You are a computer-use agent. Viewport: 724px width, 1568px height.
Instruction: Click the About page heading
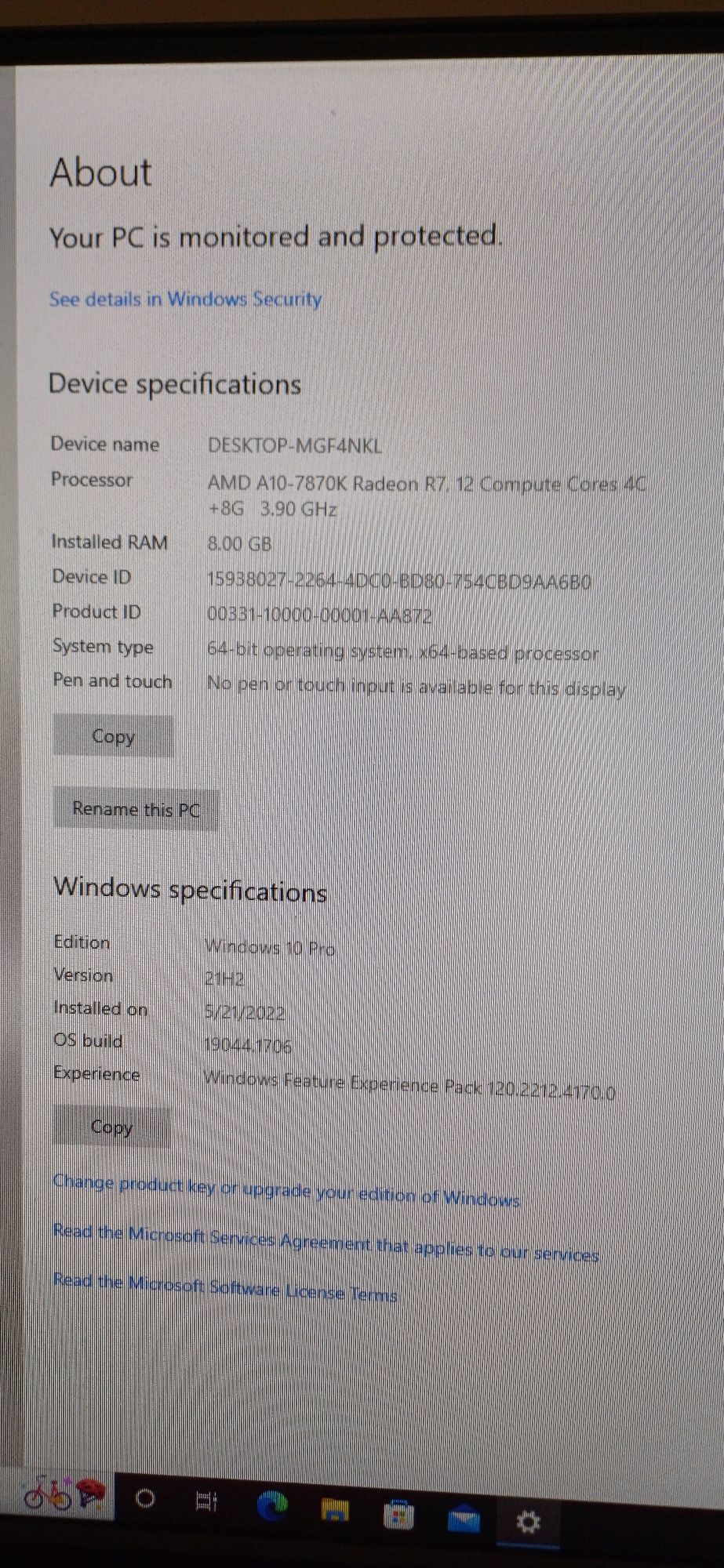click(100, 172)
